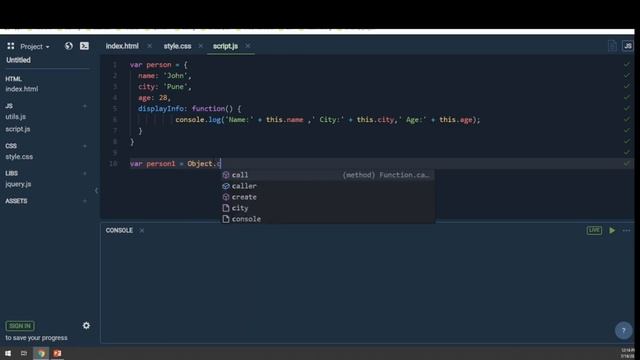
Task: Open Chrome from the taskbar
Action: 41,353
